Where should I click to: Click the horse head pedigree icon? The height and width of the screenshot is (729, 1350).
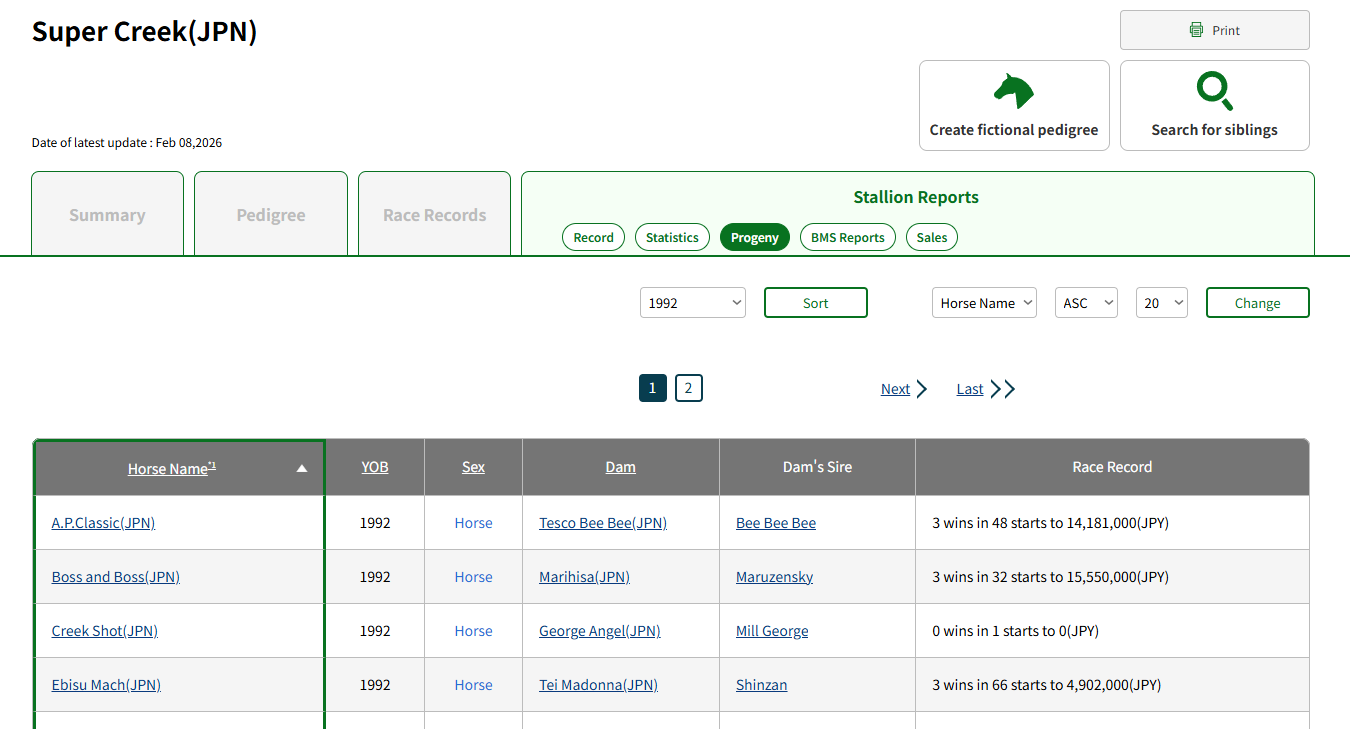[x=1013, y=91]
